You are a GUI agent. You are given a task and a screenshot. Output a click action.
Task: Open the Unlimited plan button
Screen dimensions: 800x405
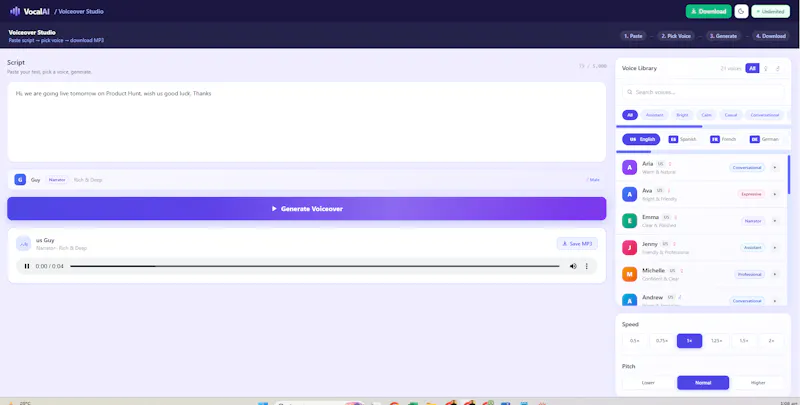tap(770, 11)
